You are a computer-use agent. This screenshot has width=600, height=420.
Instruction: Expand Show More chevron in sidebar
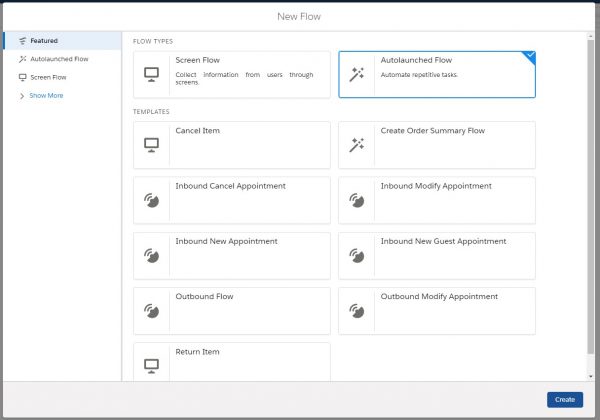pos(22,96)
